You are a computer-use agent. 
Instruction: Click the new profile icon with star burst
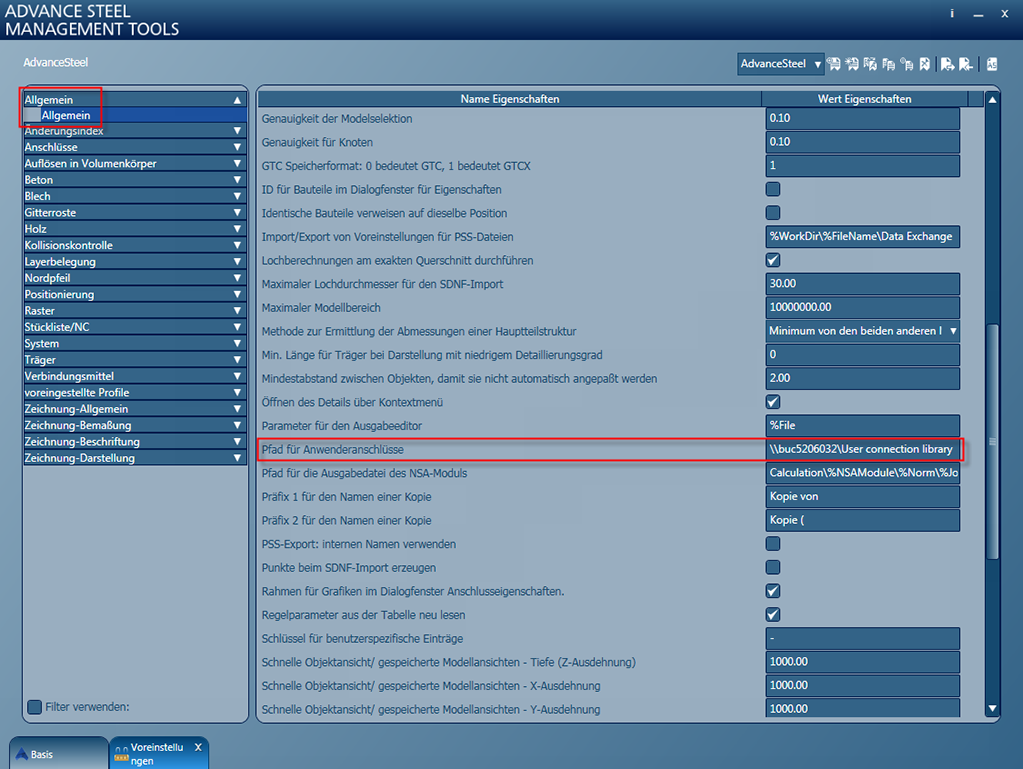click(x=851, y=64)
